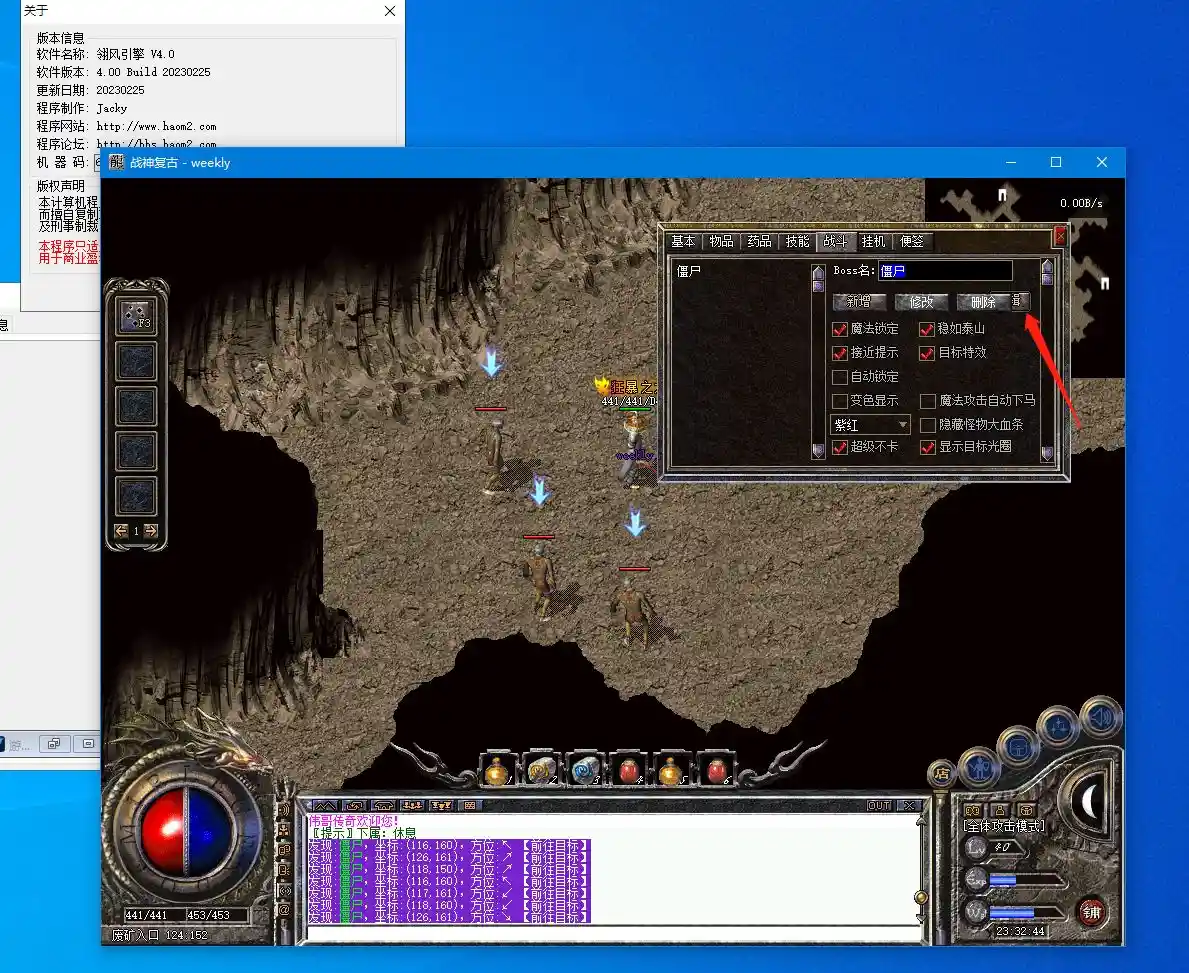
Task: Click the OUT button above the chat box
Action: pos(879,805)
